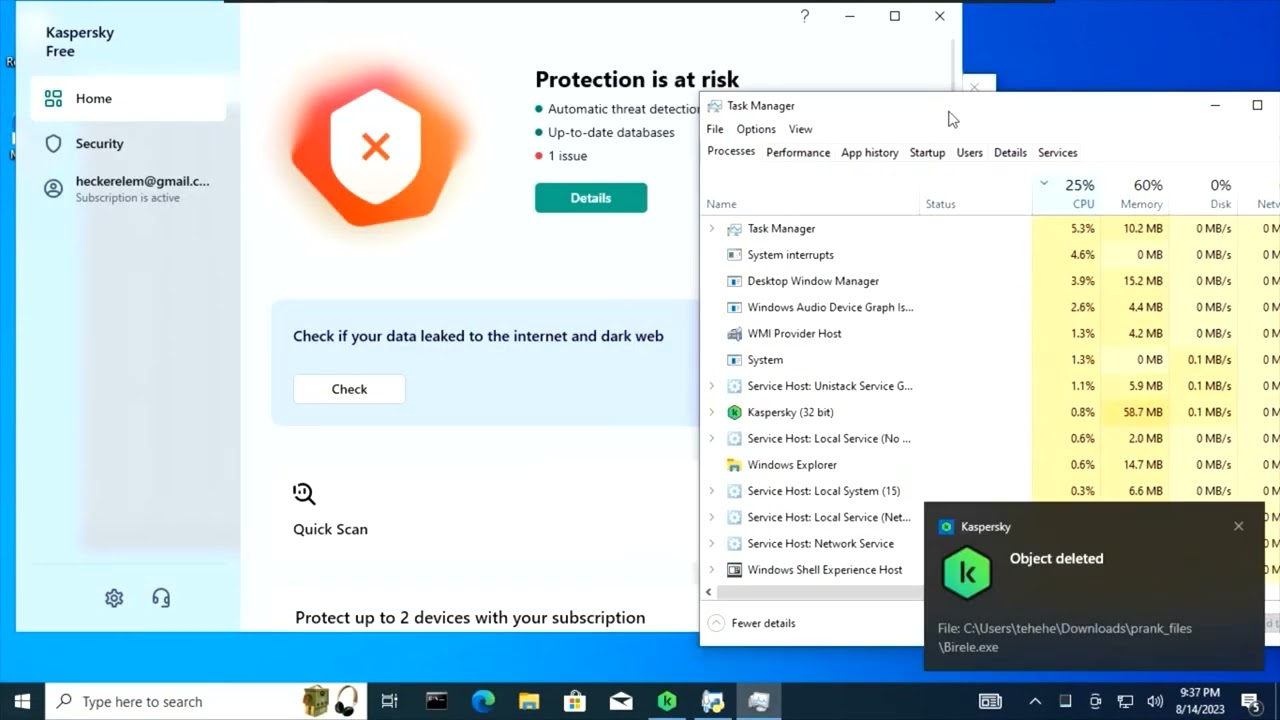The height and width of the screenshot is (720, 1280).
Task: Open the Security section in Kaspersky sidebar
Action: [128, 143]
